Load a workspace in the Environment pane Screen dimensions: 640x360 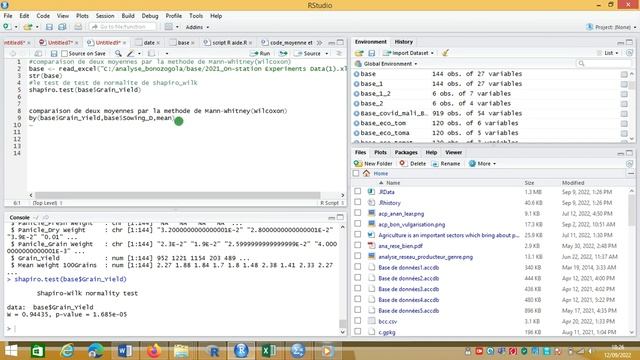point(359,53)
